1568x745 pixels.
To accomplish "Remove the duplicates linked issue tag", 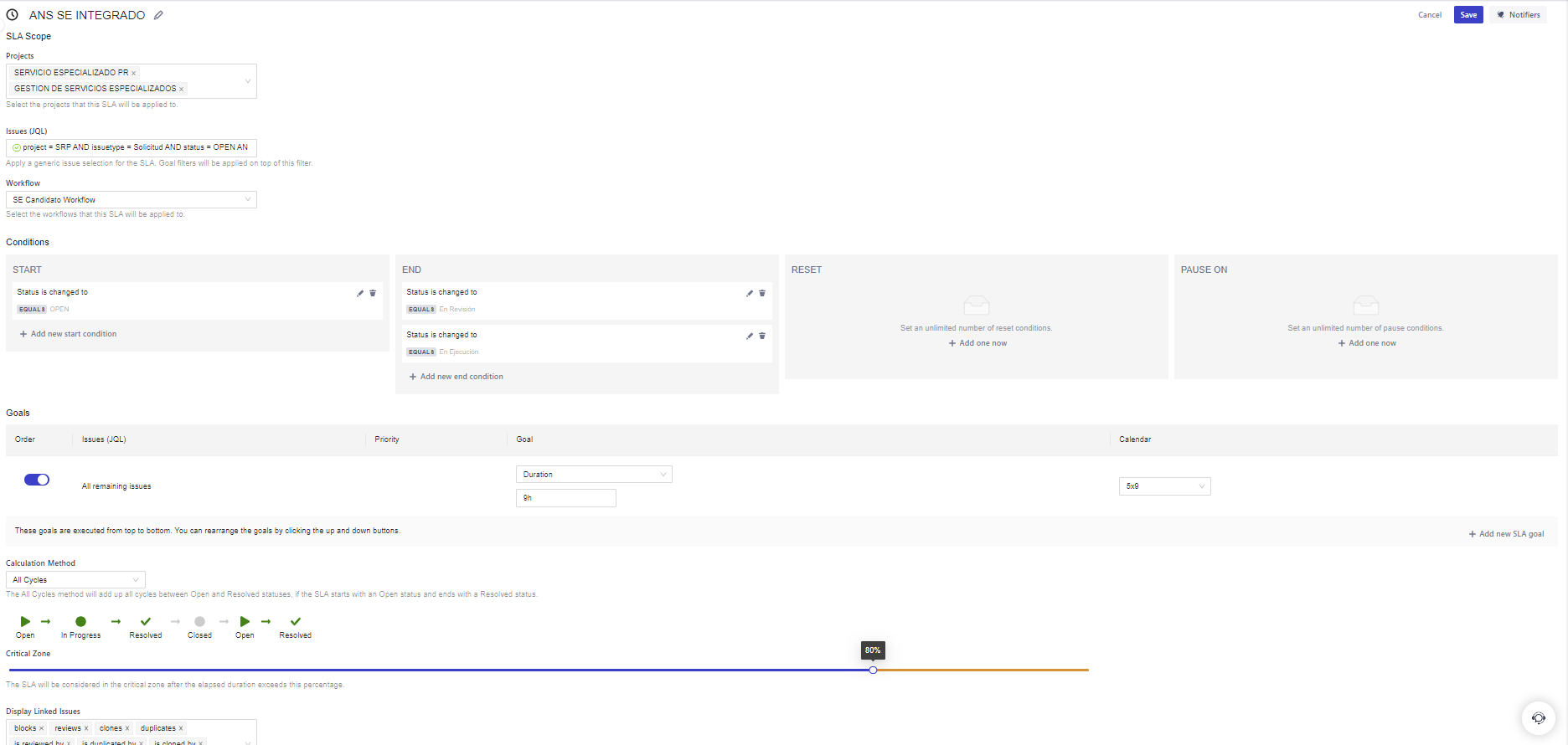I will click(x=181, y=728).
